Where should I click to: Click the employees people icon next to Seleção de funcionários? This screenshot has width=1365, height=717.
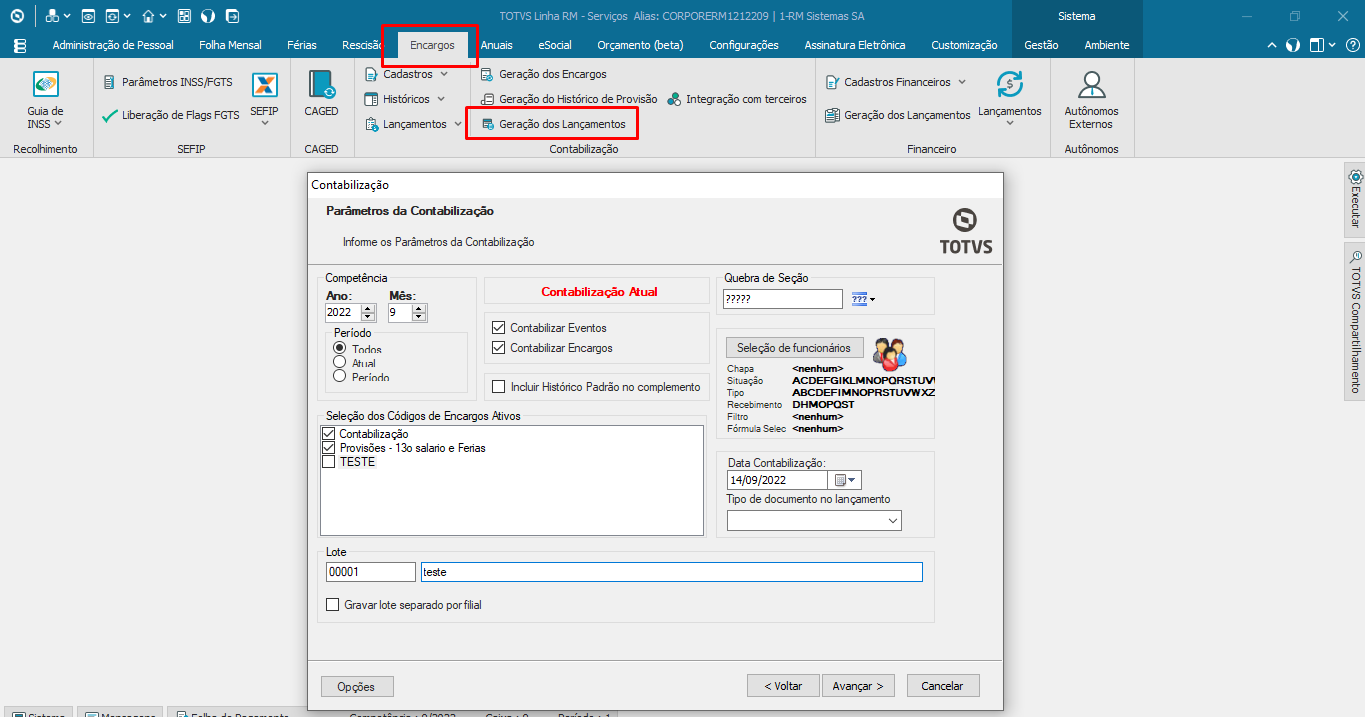(x=889, y=352)
